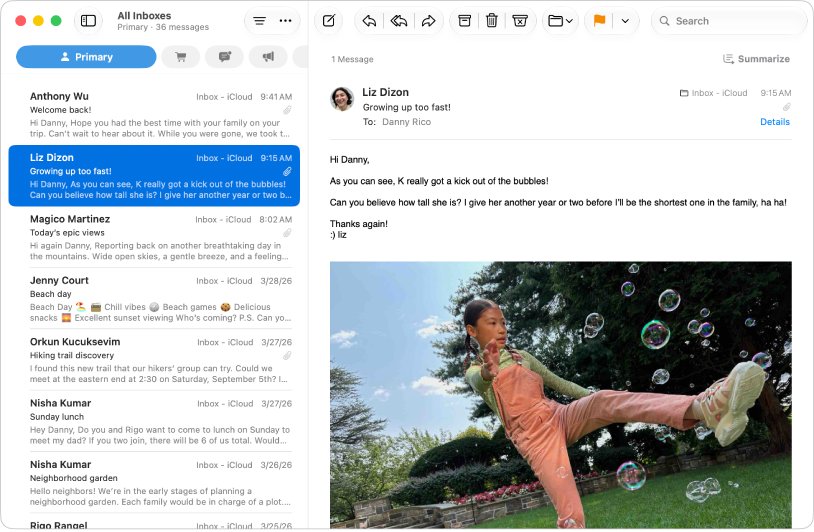Click the paperclip in Orkun Kucuksevim's row
The width and height of the screenshot is (814, 532).
tap(287, 356)
